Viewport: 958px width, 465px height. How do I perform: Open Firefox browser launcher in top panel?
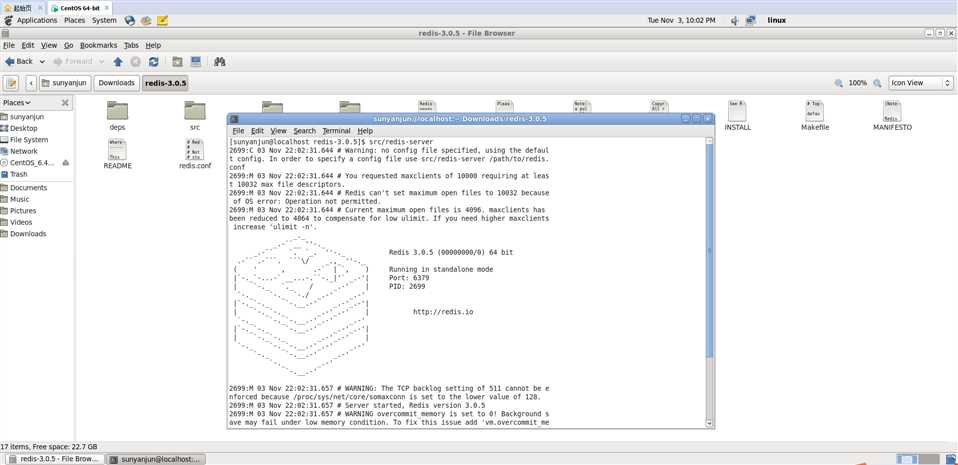[130, 20]
